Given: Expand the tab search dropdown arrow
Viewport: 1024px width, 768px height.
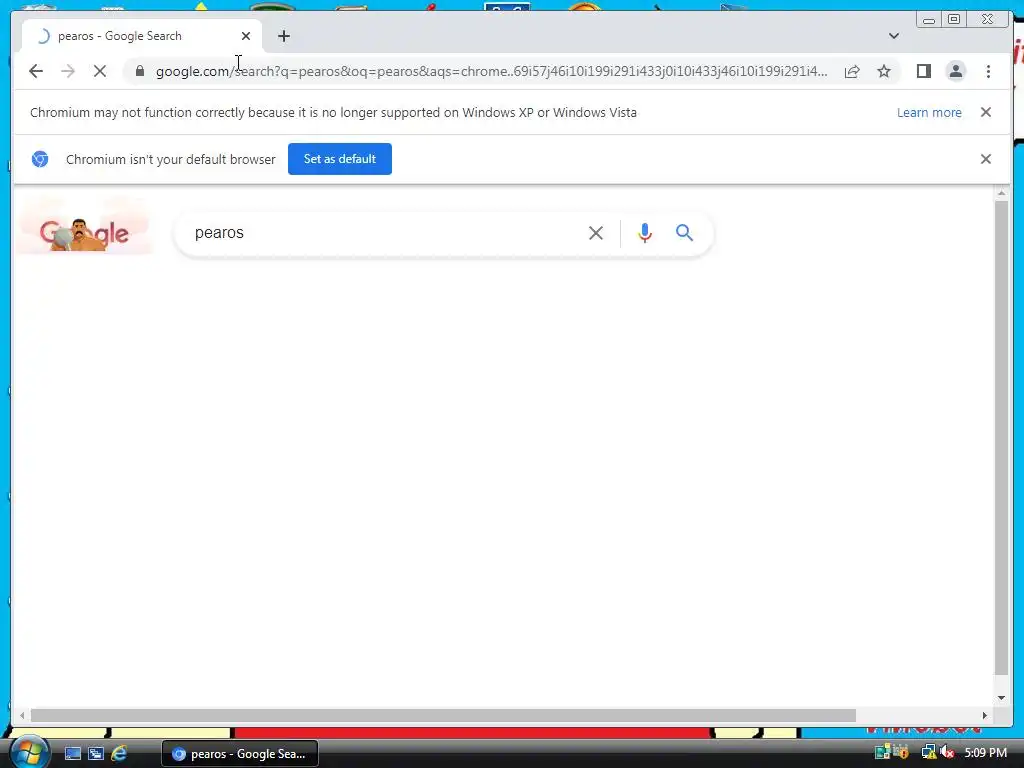Looking at the screenshot, I should point(893,36).
